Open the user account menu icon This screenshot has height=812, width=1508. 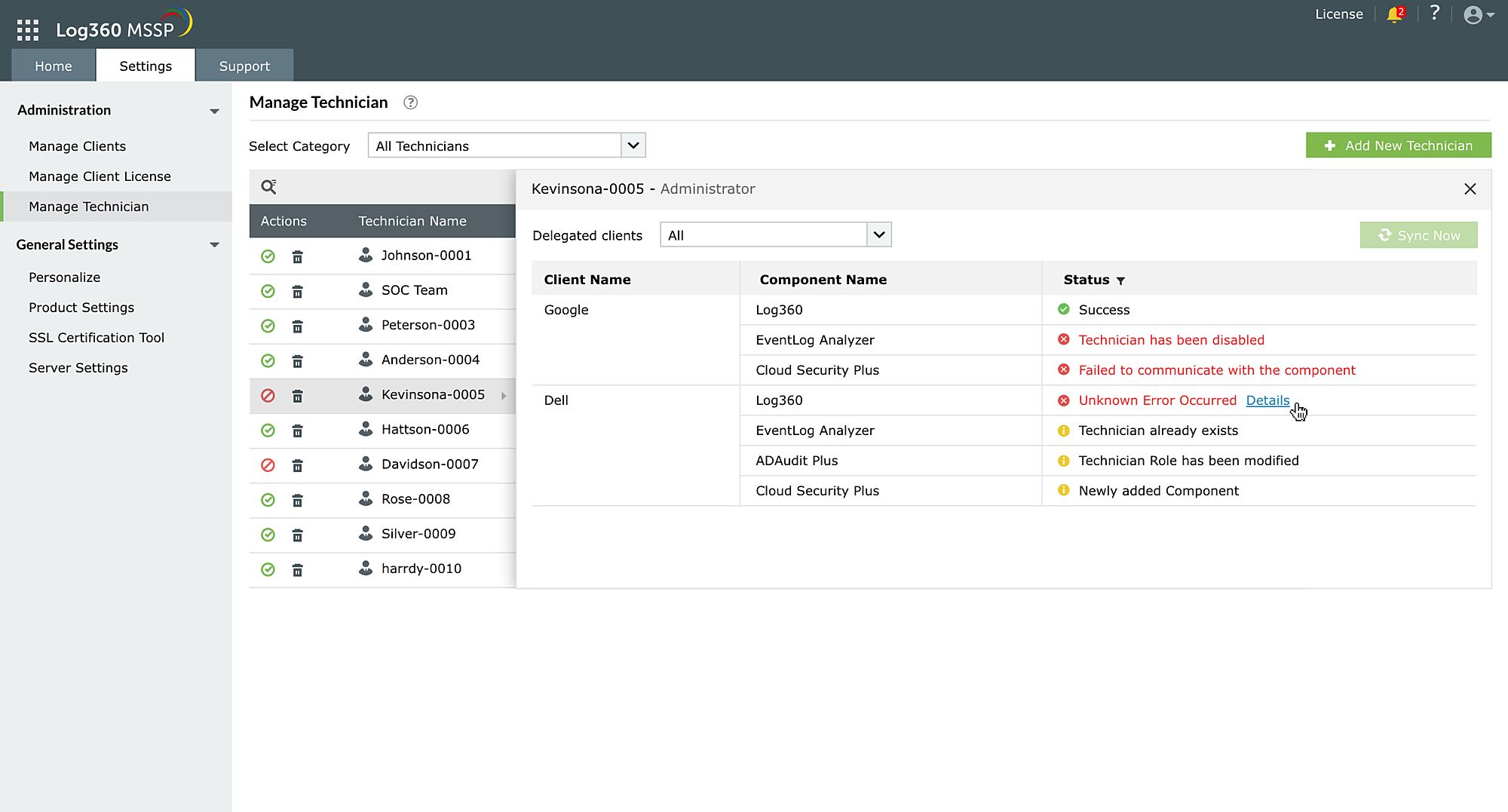(x=1478, y=14)
